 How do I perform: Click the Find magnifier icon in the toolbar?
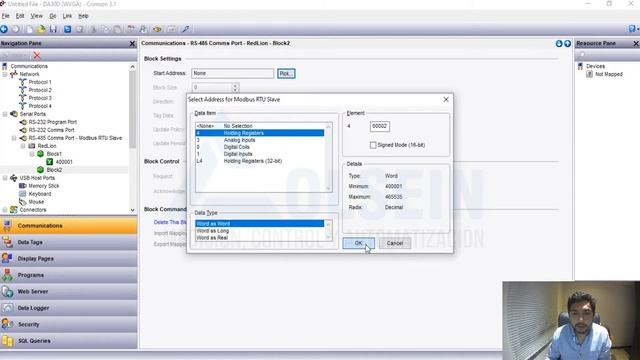pos(143,29)
